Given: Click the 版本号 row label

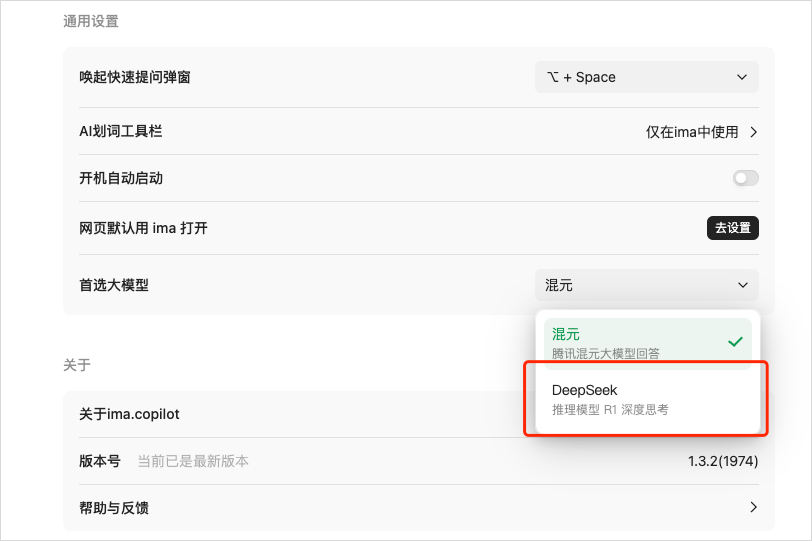Looking at the screenshot, I should 100,461.
